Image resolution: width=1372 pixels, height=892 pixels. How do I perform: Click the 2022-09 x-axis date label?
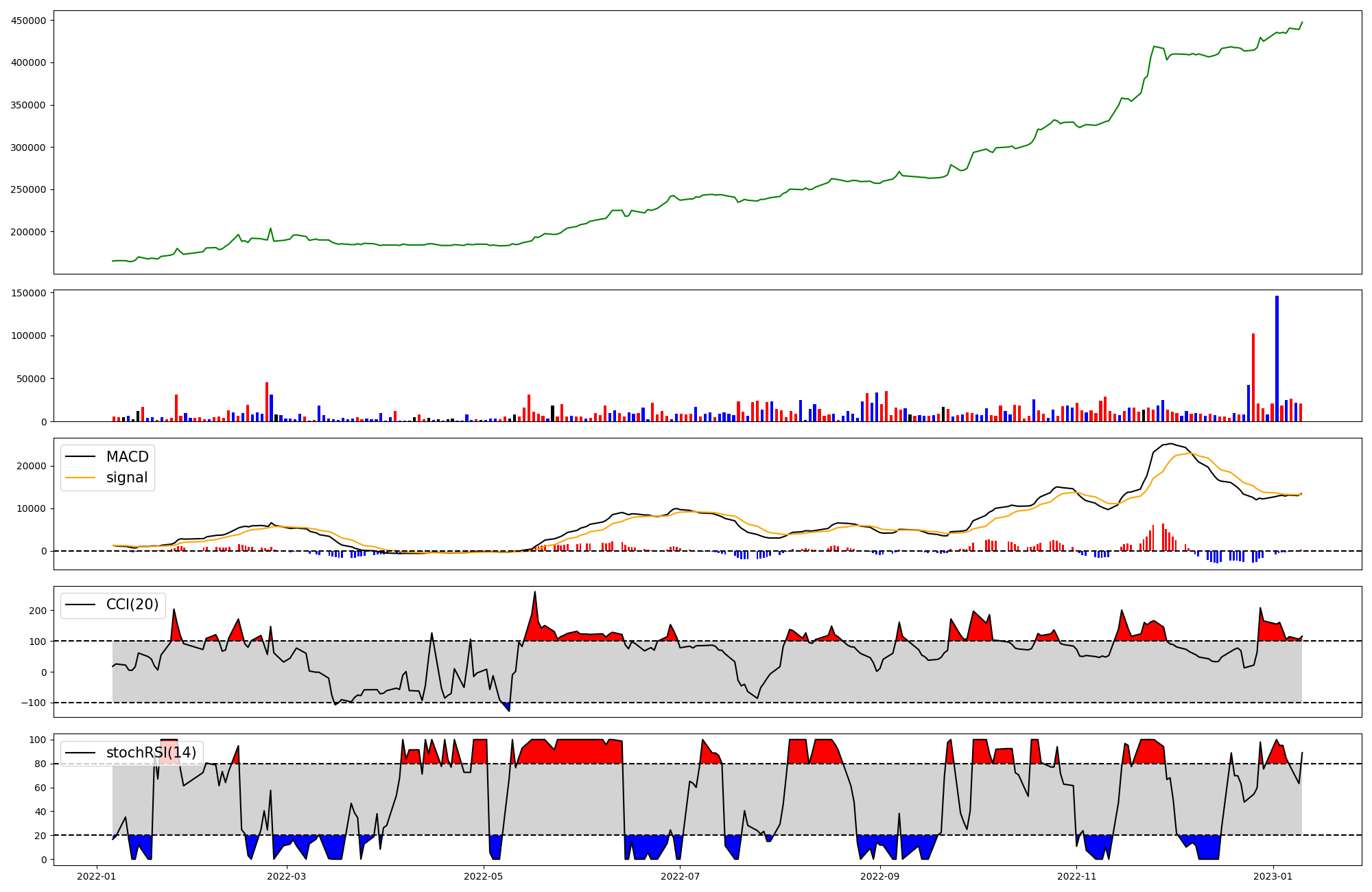tap(879, 876)
